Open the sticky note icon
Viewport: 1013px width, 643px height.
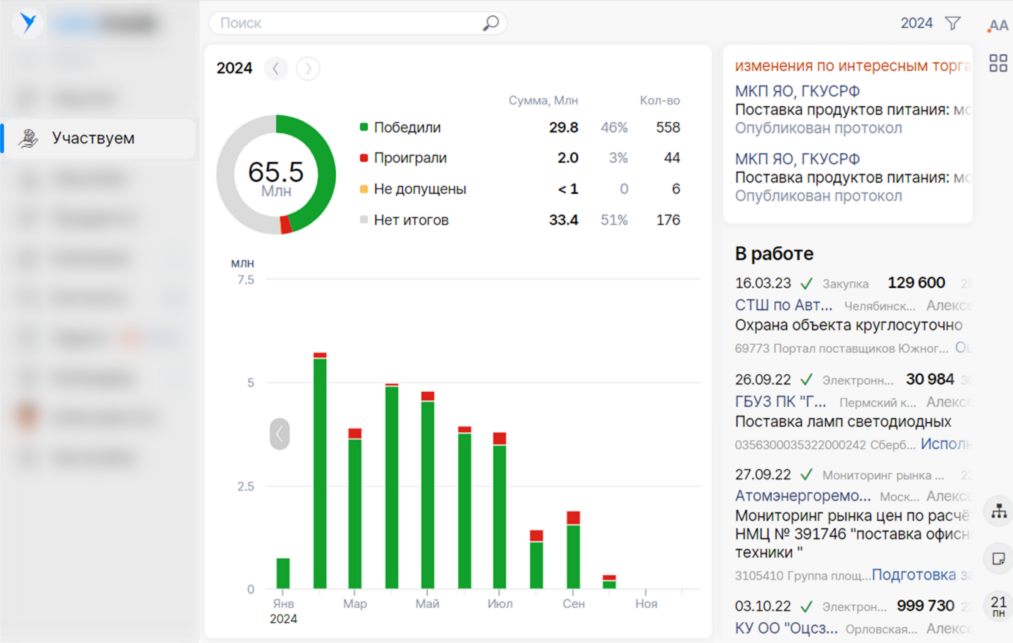pyautogui.click(x=998, y=558)
